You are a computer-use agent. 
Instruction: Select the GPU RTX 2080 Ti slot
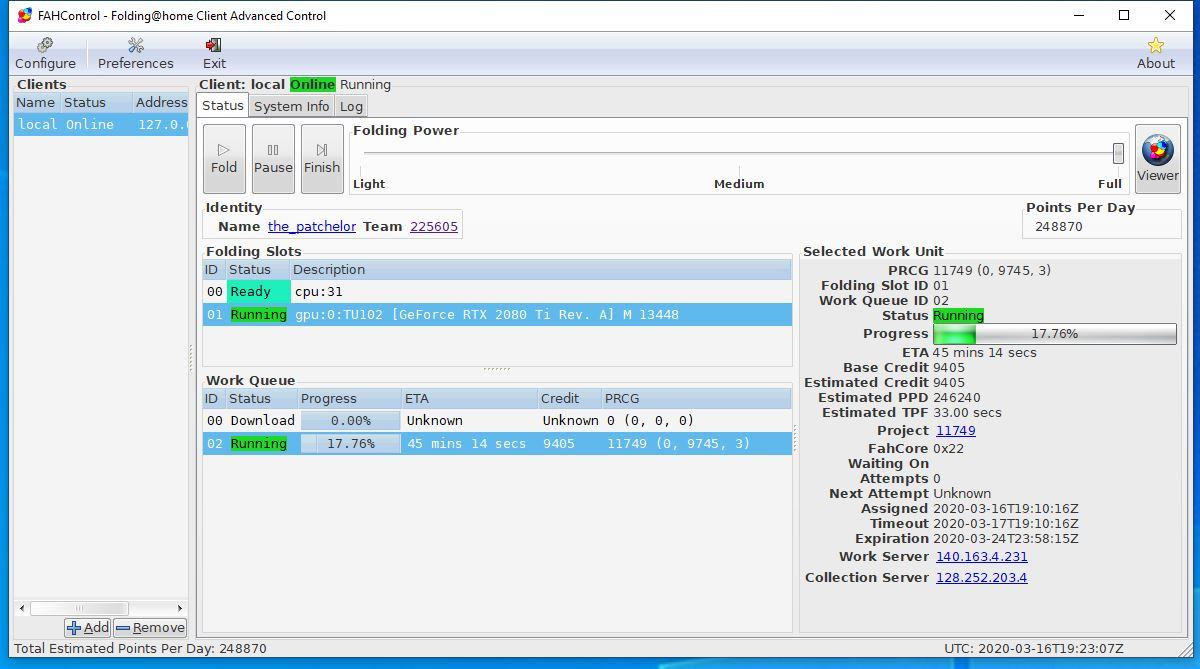click(497, 314)
